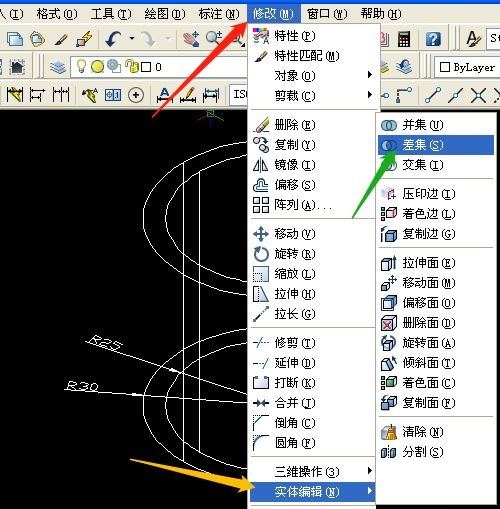Choose 着色面(C) color faces
500x509 pixels.
tap(436, 383)
